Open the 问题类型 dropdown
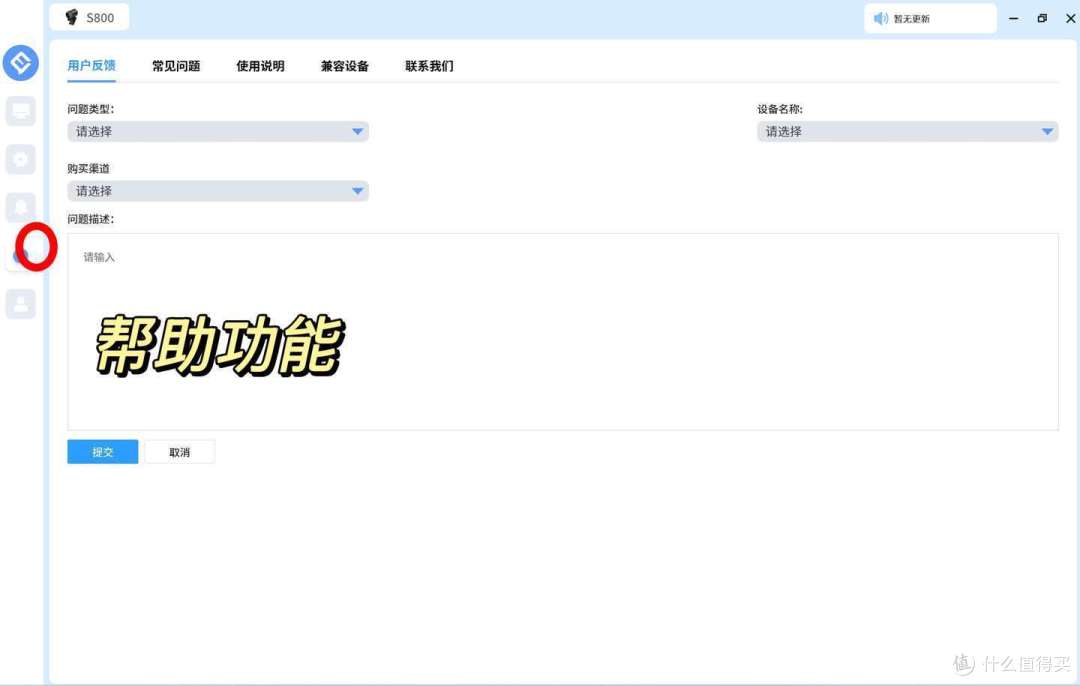This screenshot has width=1080, height=686. click(x=218, y=132)
